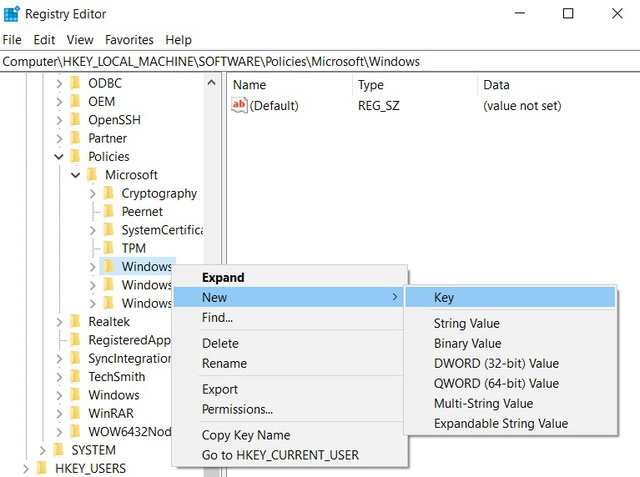The image size is (640, 477).
Task: Open Permissions... from the context menu
Action: (290, 409)
